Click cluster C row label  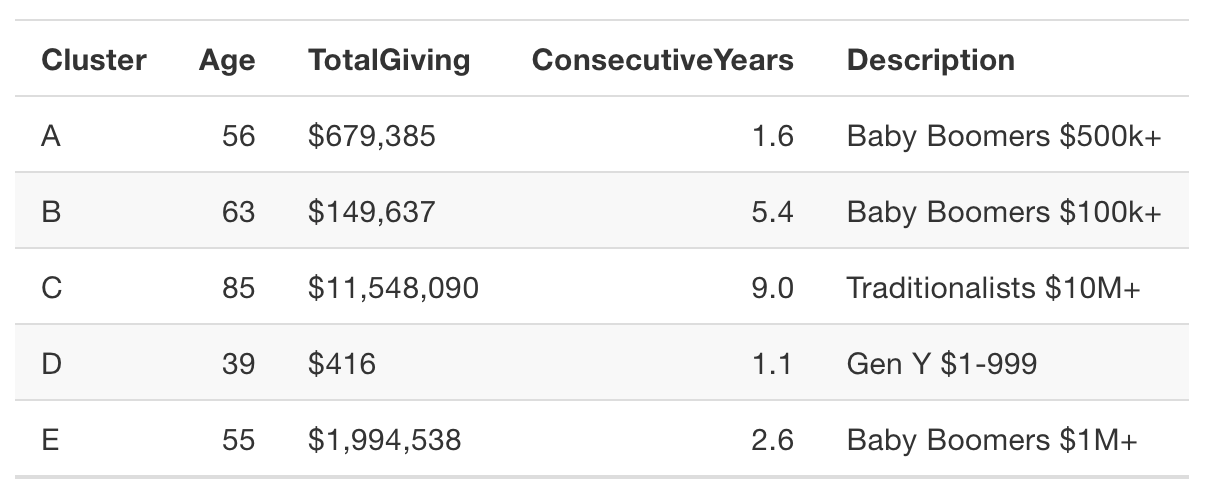coord(52,288)
